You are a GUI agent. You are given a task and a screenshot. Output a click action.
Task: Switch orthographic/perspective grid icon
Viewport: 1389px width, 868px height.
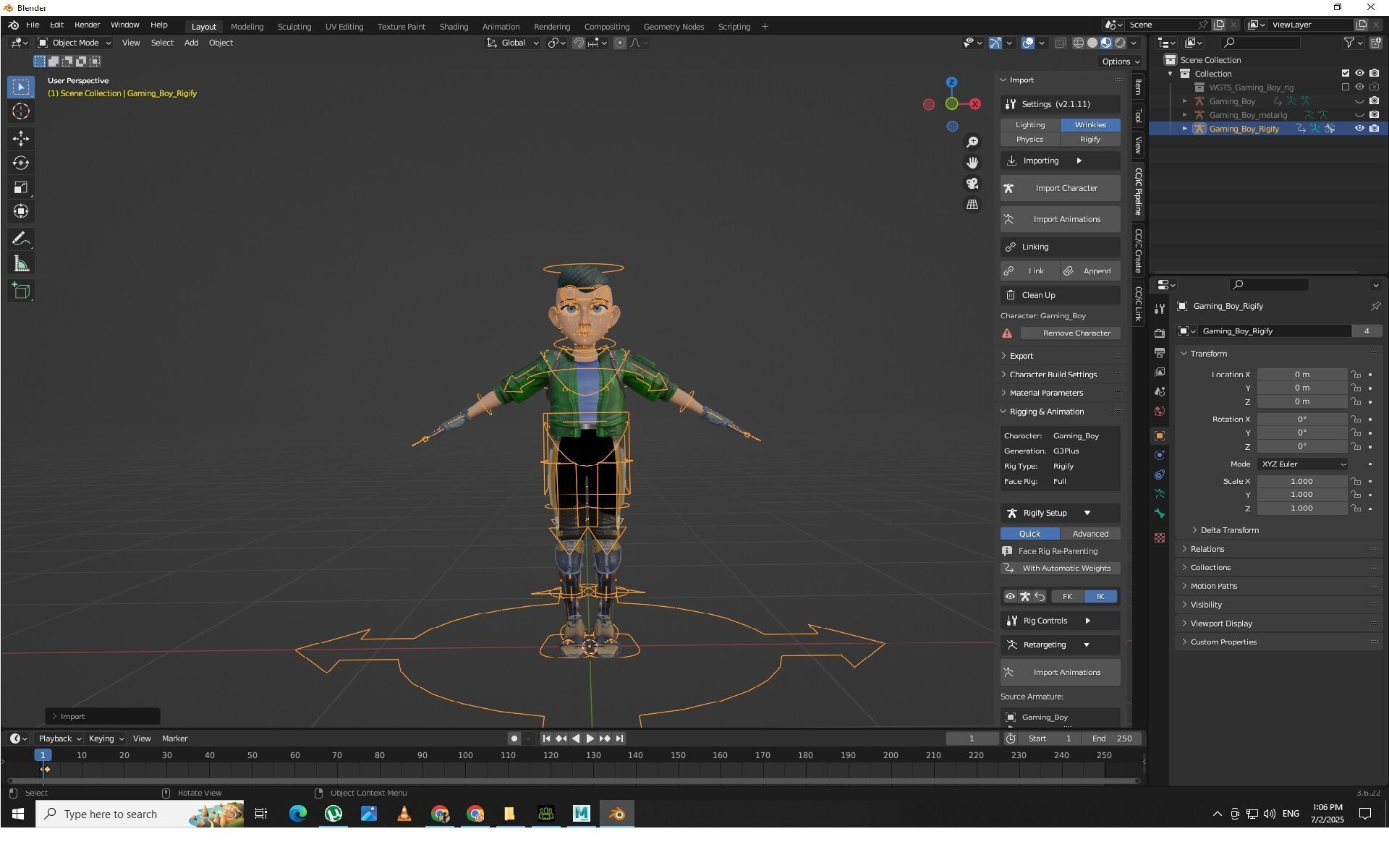coord(972,205)
